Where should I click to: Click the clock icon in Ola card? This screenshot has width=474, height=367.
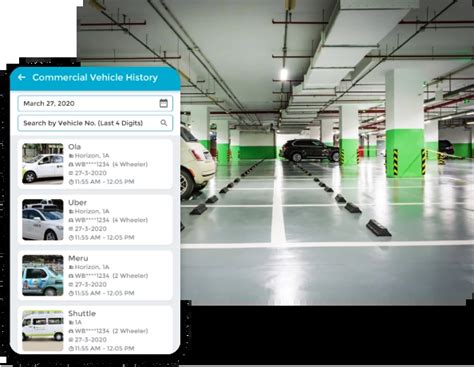(x=71, y=182)
